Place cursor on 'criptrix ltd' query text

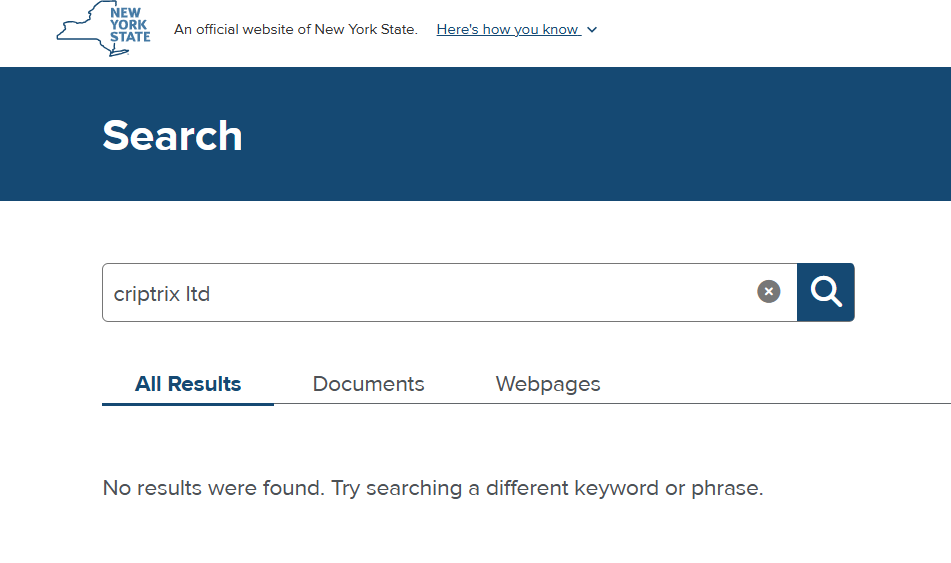[162, 294]
